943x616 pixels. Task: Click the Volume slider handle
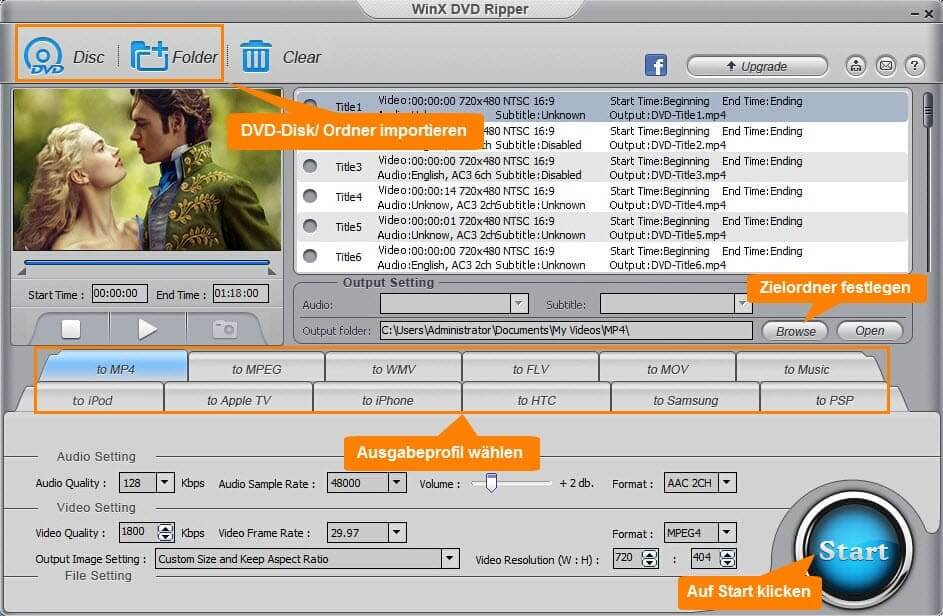[491, 482]
